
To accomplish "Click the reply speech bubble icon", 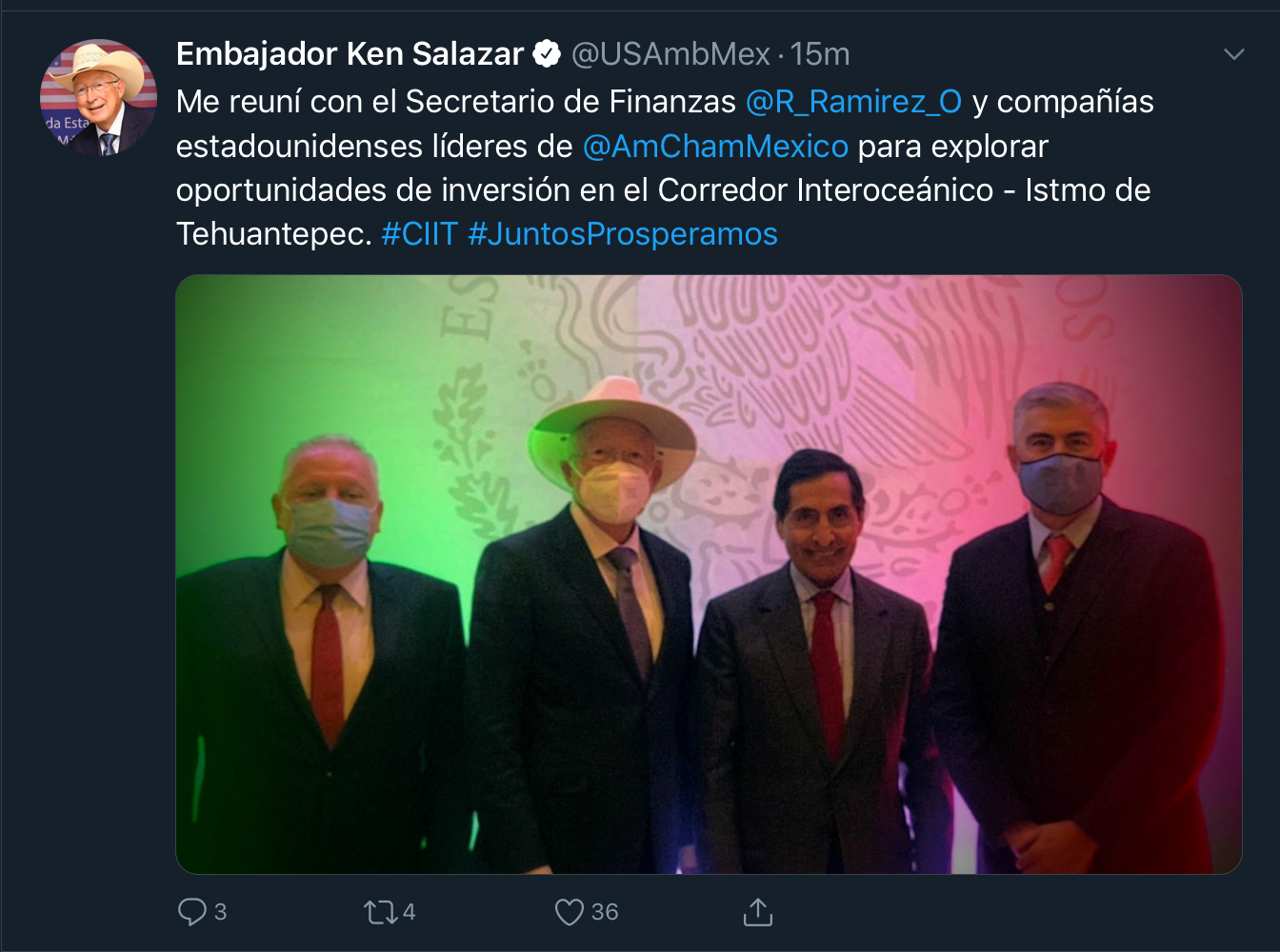I will pos(191,912).
